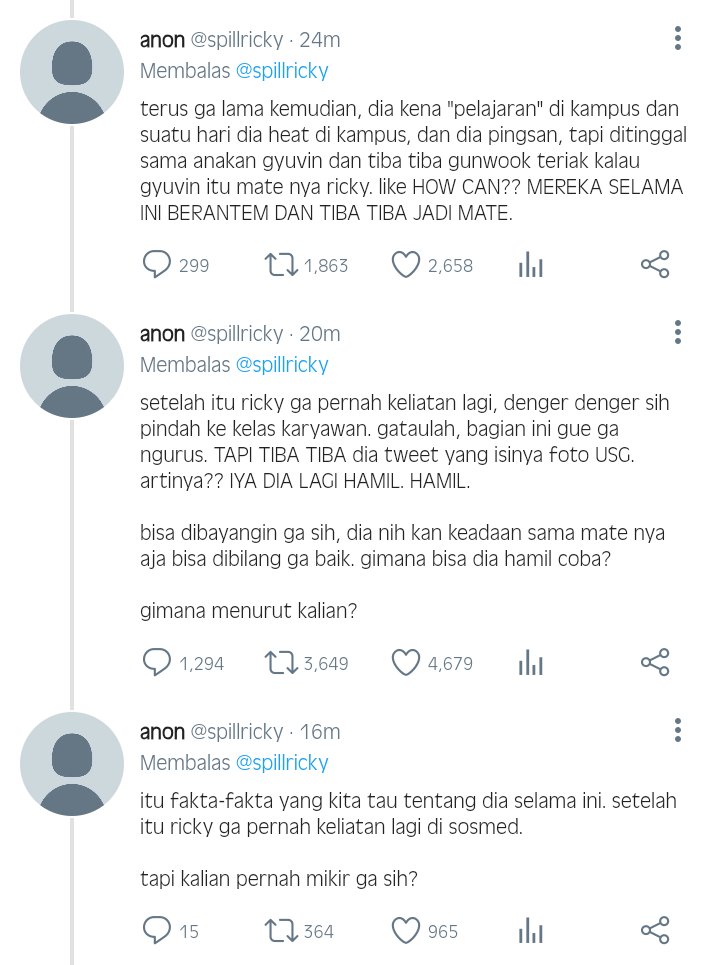
Task: Share the 20m tweet
Action: click(655, 662)
